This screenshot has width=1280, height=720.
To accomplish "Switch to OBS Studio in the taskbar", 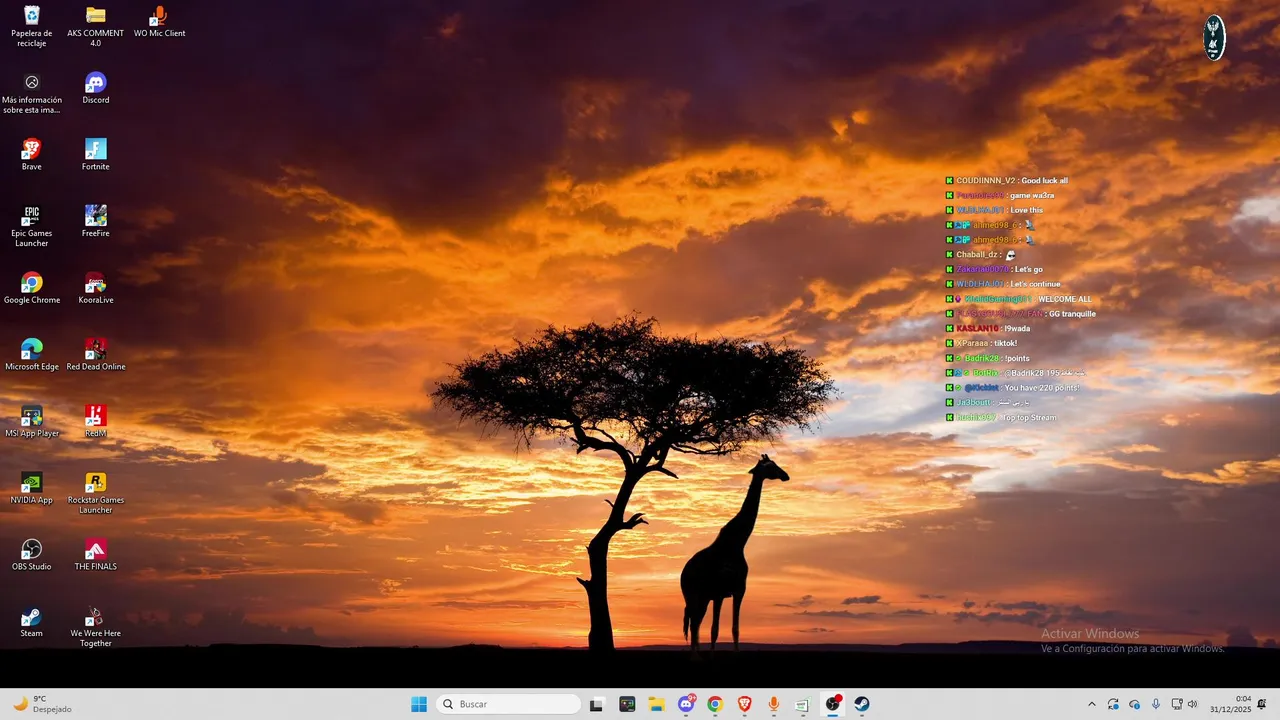I will pos(832,704).
